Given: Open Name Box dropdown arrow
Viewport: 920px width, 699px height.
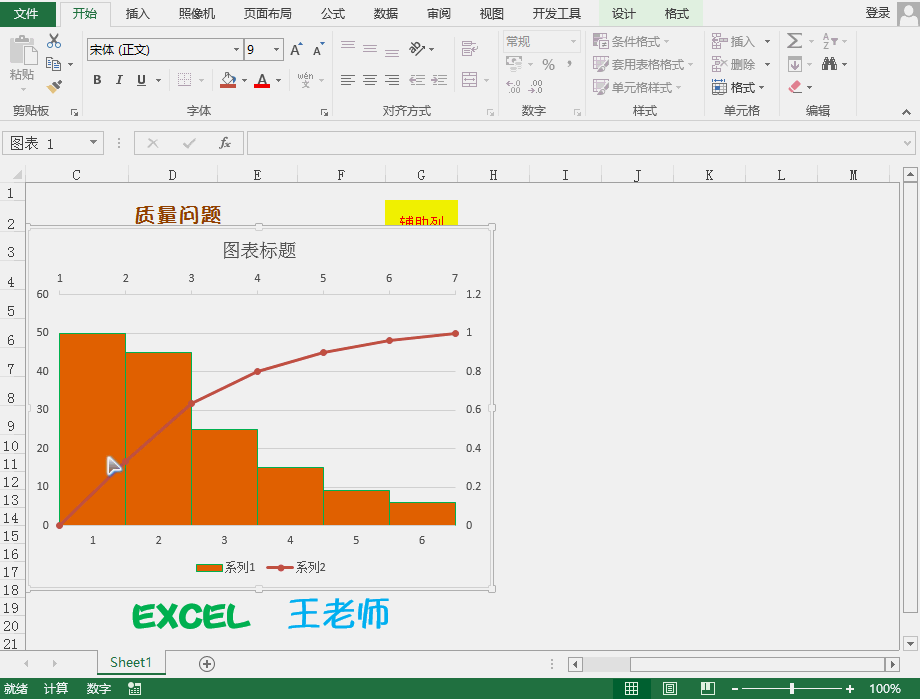Looking at the screenshot, I should click(93, 143).
